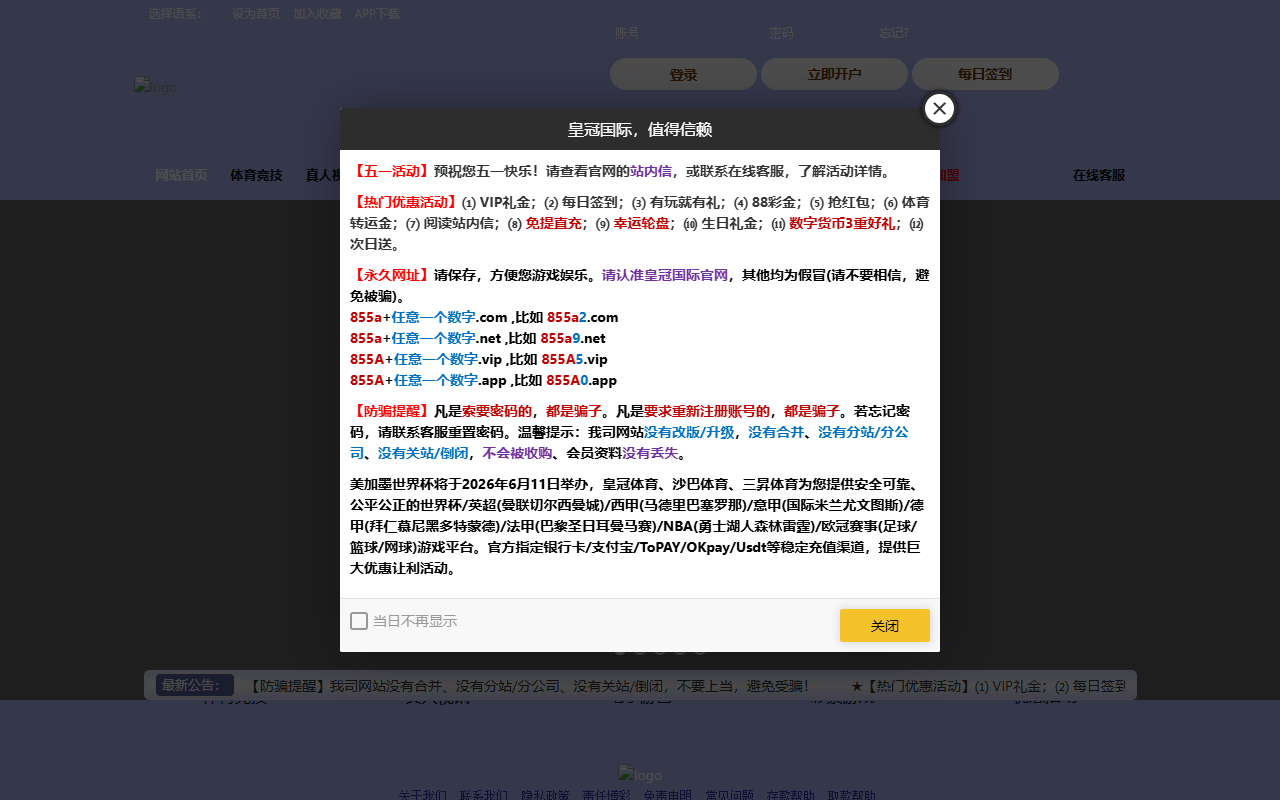Click the ★【热门优惠活动】 ticker text
Image resolution: width=1280 pixels, height=800 pixels.
pos(988,686)
